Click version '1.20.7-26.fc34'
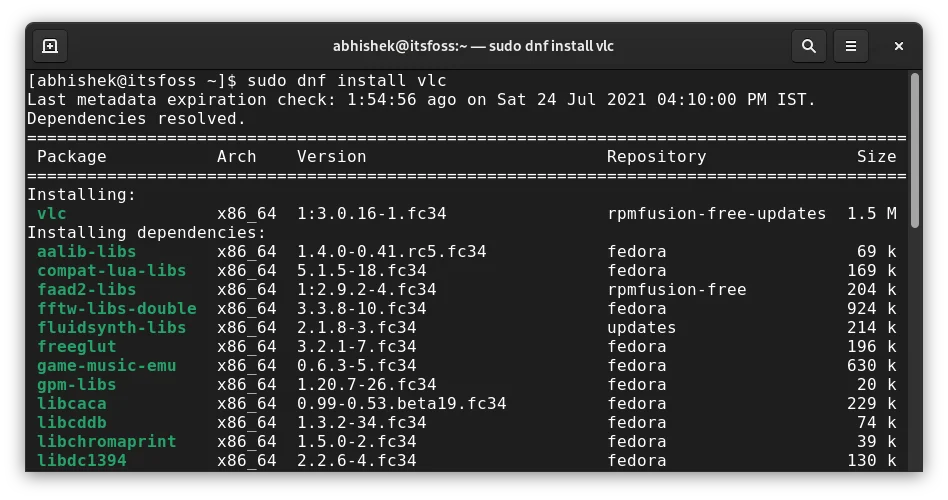The height and width of the screenshot is (500, 948). (x=366, y=385)
